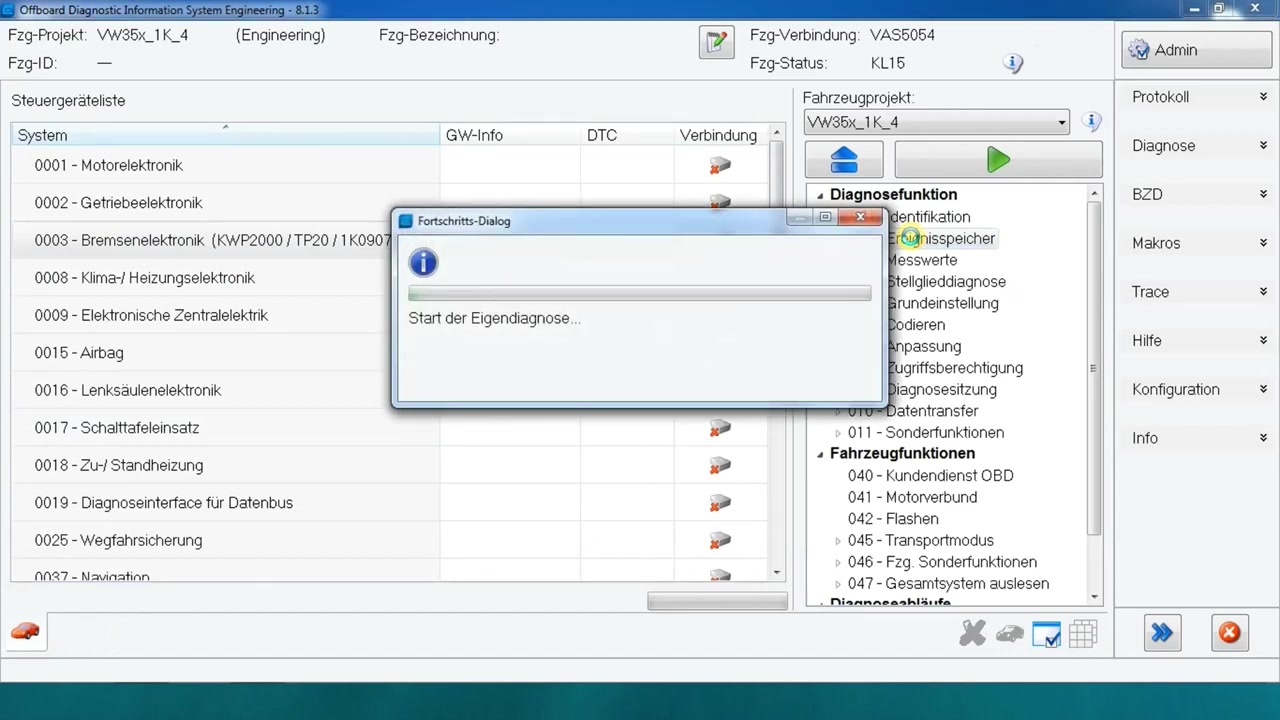Expand the Konfiguration sidebar section
Viewport: 1280px width, 720px height.
pyautogui.click(x=1198, y=390)
